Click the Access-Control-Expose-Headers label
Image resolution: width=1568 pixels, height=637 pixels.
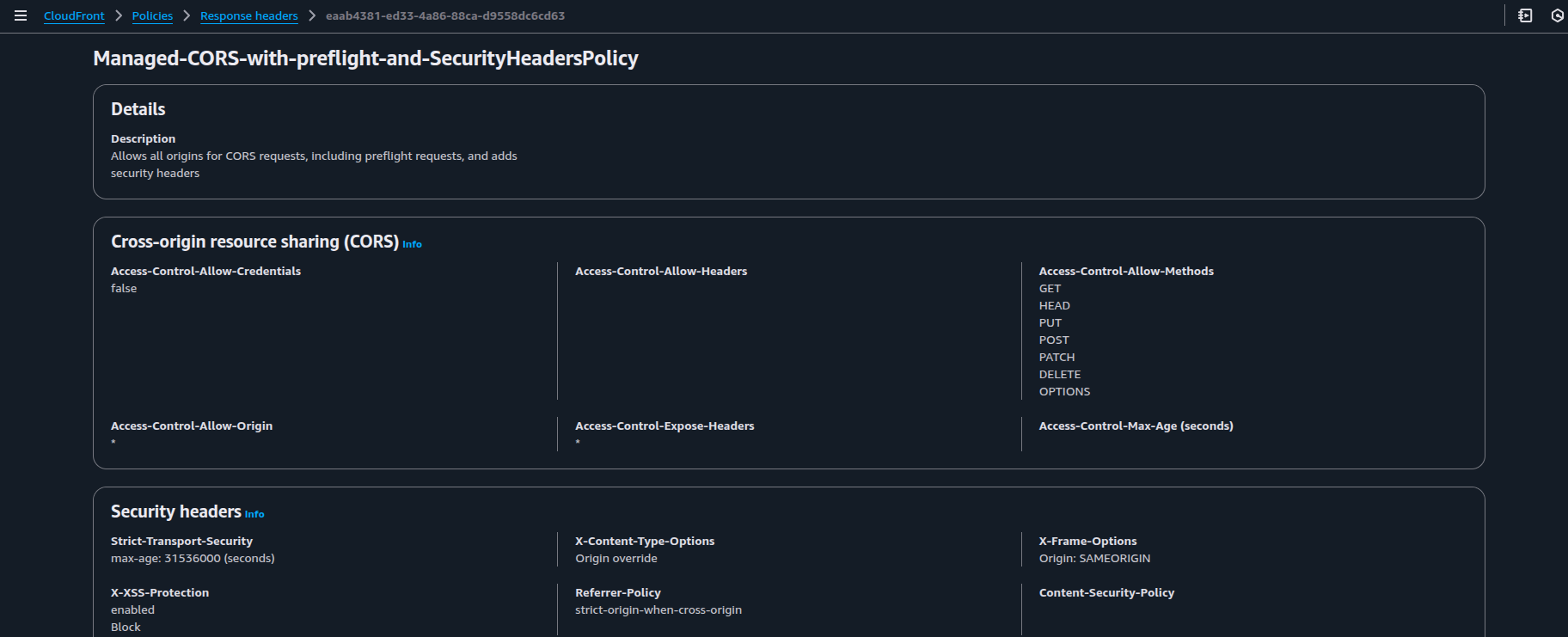pos(665,426)
